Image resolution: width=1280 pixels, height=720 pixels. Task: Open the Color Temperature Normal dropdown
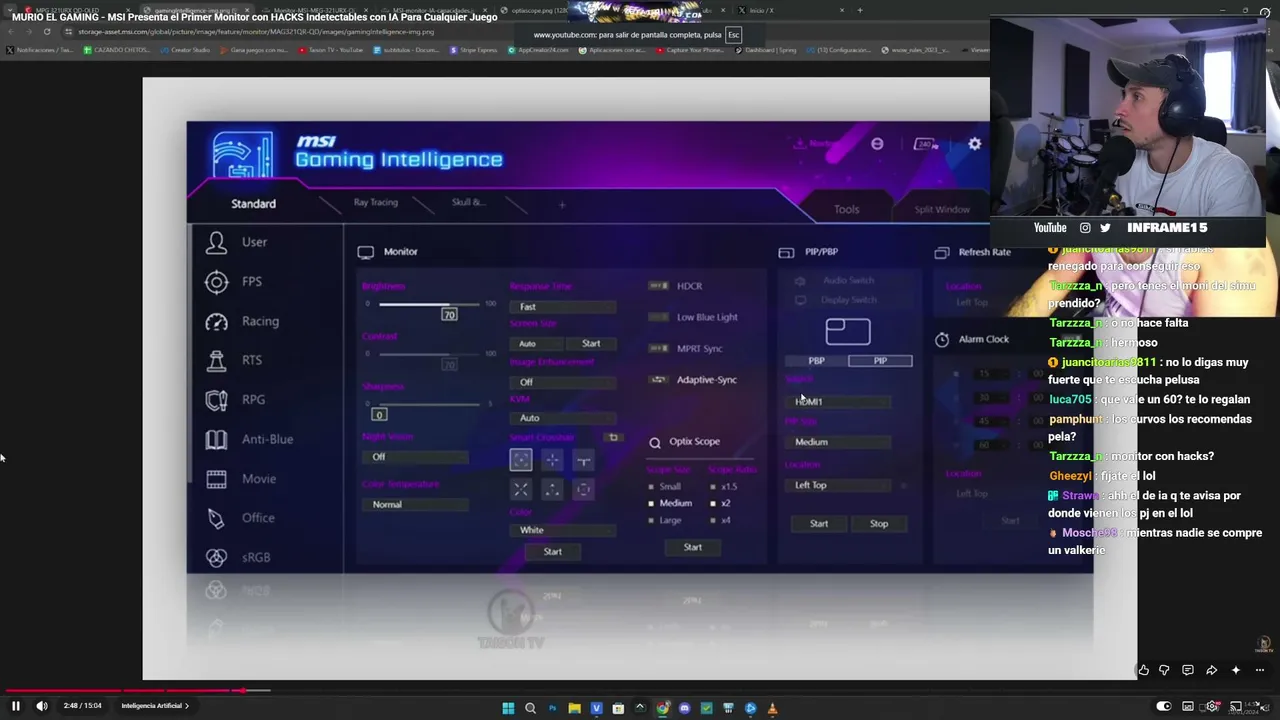pyautogui.click(x=415, y=505)
